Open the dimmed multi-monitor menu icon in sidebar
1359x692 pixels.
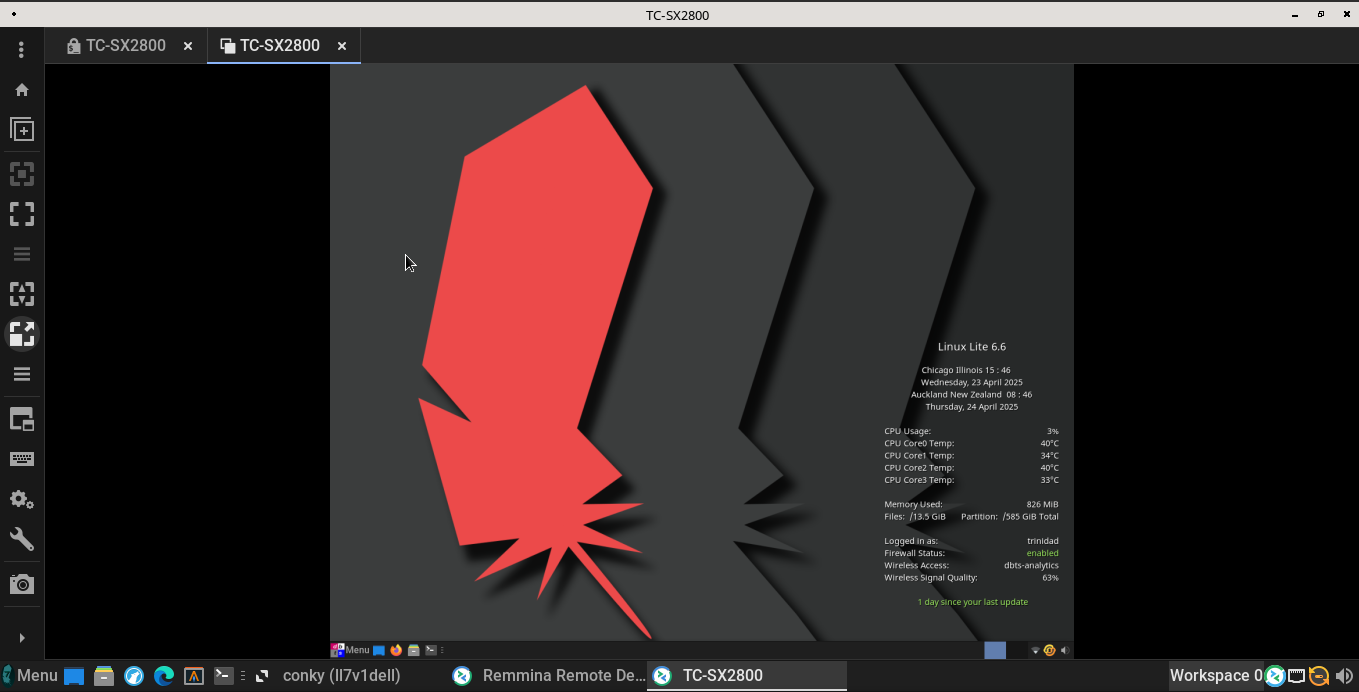22,254
